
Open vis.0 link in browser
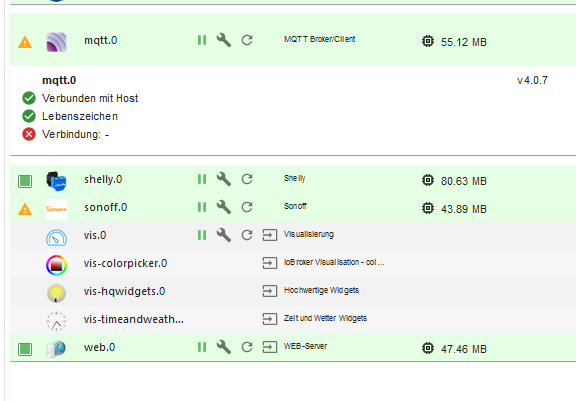pos(270,235)
